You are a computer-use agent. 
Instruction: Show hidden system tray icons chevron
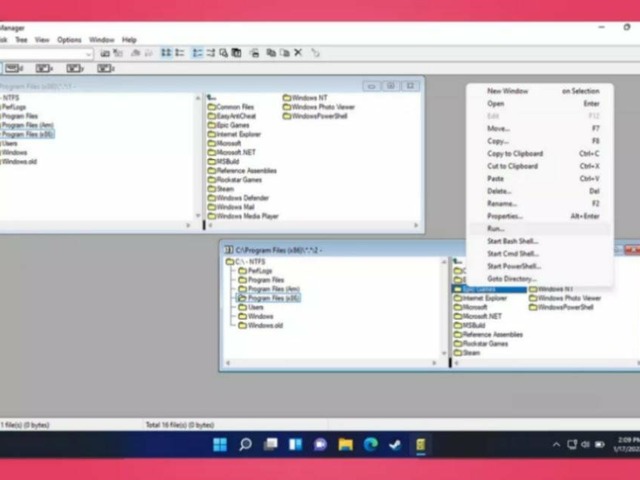557,445
